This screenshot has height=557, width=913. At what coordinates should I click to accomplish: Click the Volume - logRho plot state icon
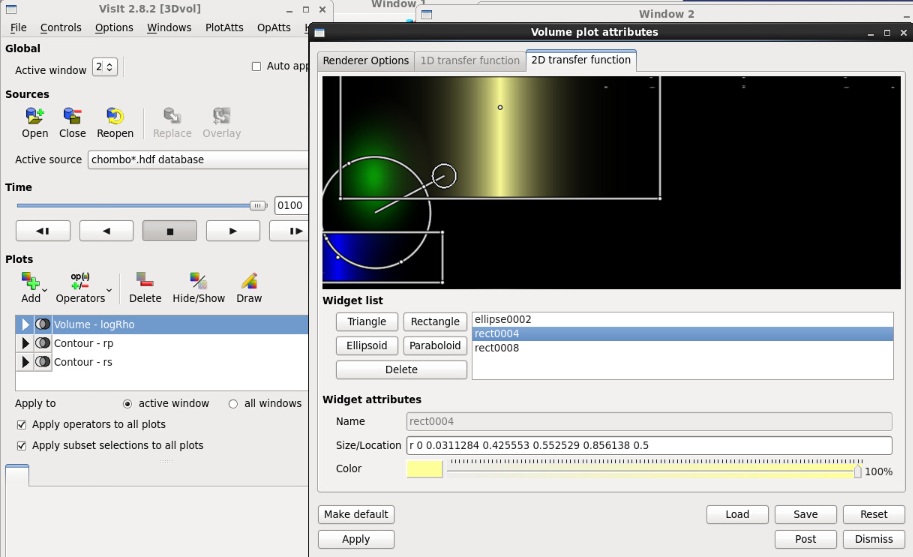[43, 324]
